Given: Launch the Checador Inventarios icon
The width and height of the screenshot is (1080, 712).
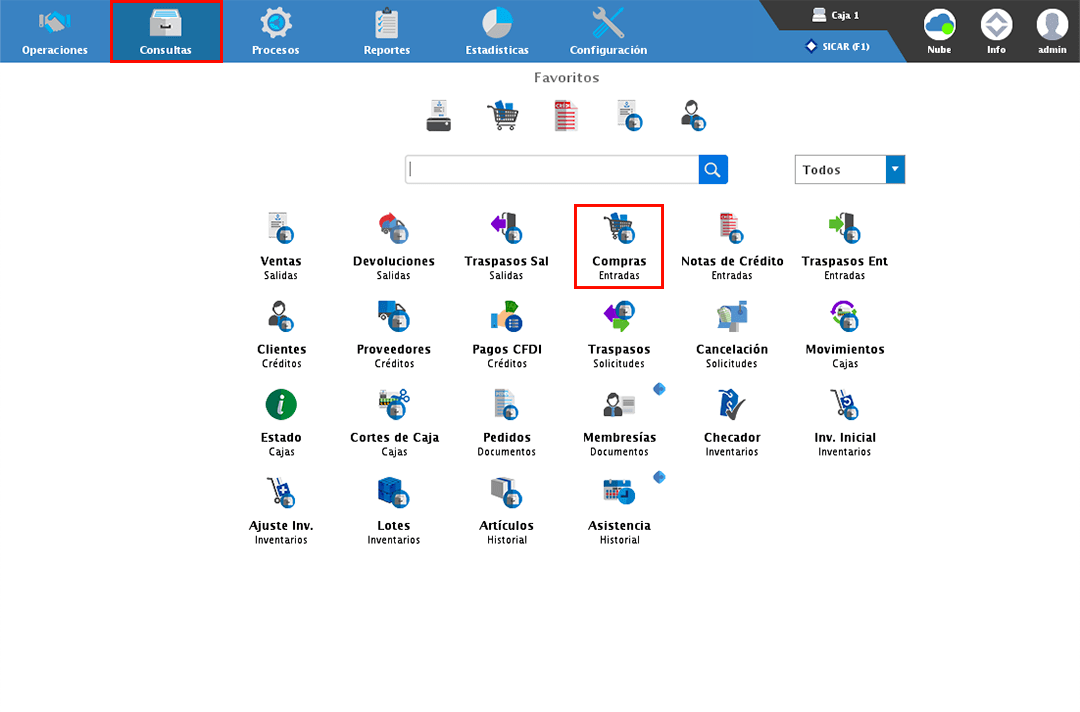Looking at the screenshot, I should 732,406.
